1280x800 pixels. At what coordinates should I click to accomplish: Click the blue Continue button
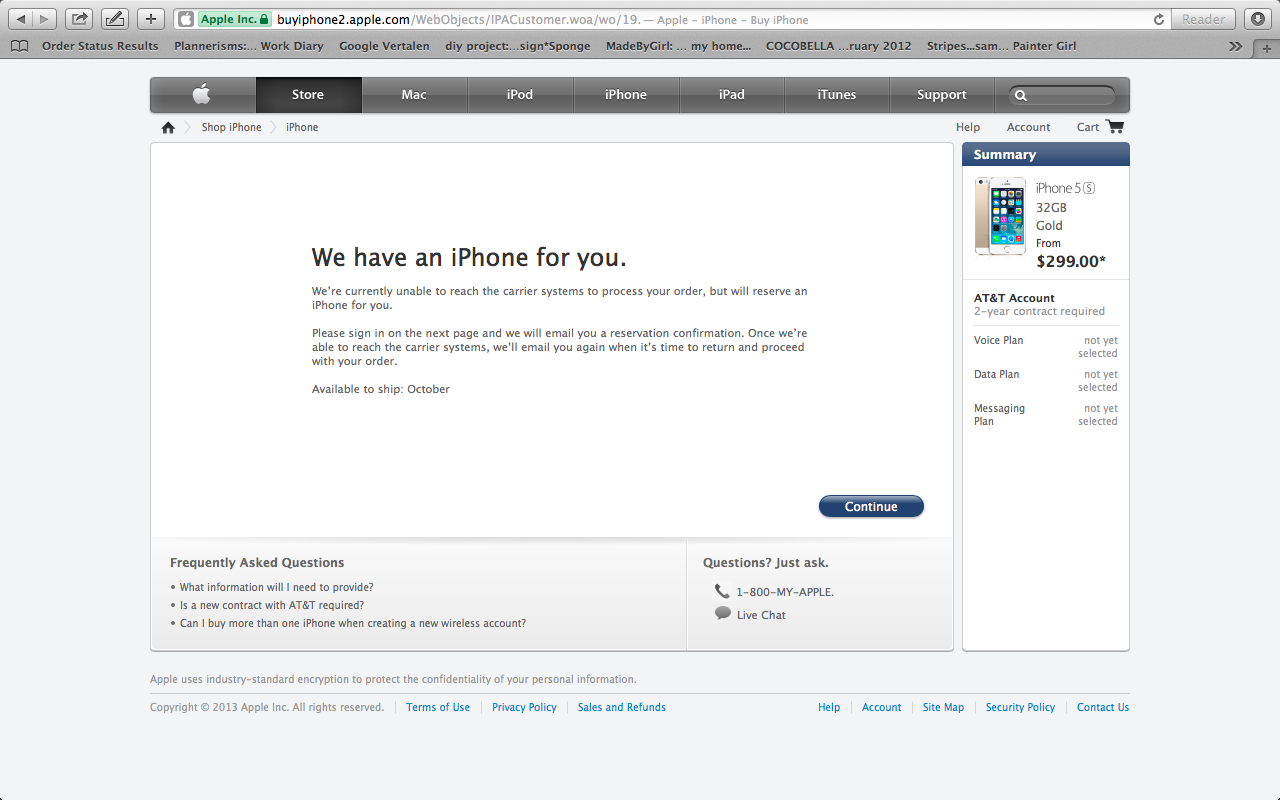pos(871,506)
